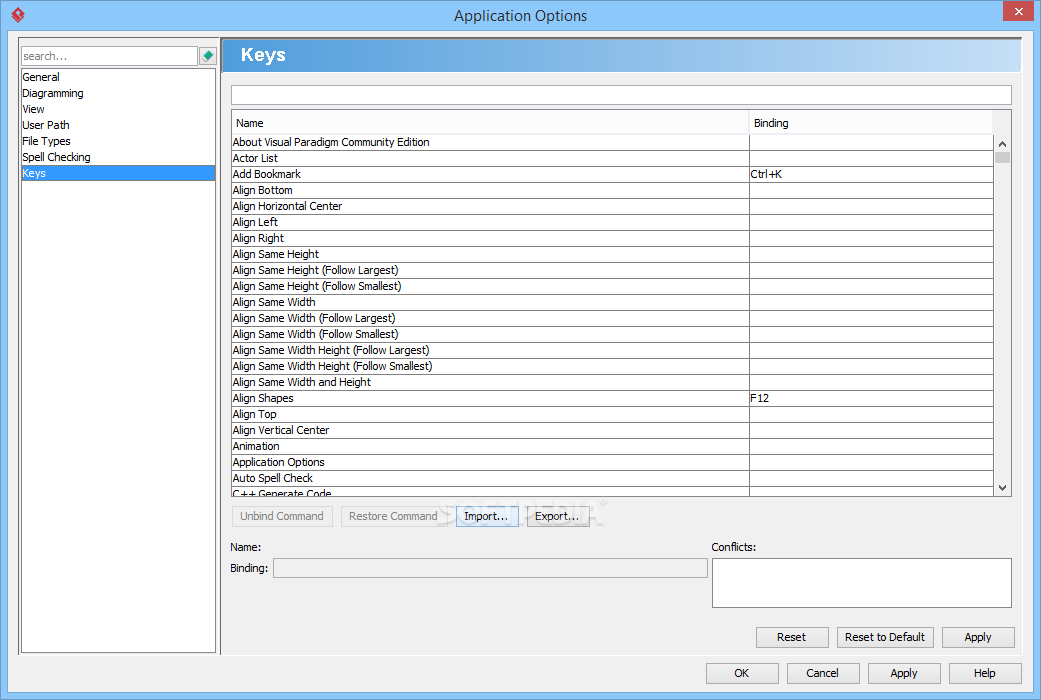Select the 'Align Right' row
Screen dimensions: 1041x700
[612, 238]
